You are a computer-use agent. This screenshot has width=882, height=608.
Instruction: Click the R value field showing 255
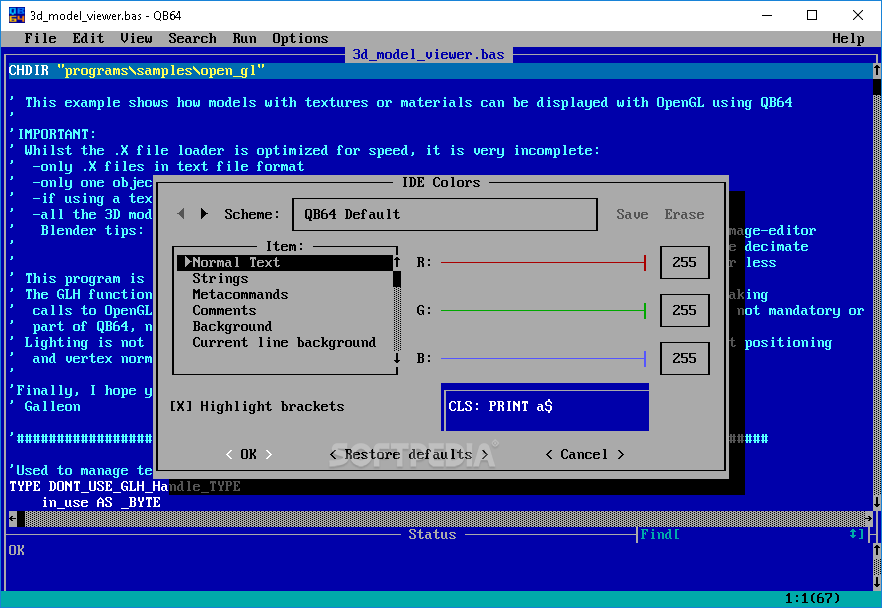click(684, 262)
